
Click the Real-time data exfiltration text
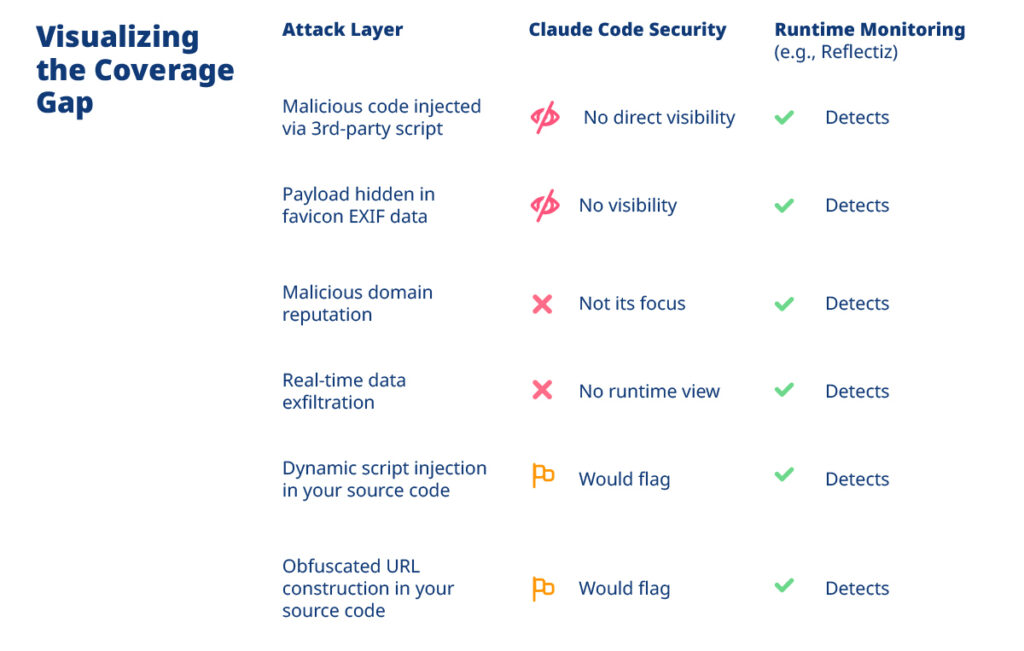coord(343,391)
